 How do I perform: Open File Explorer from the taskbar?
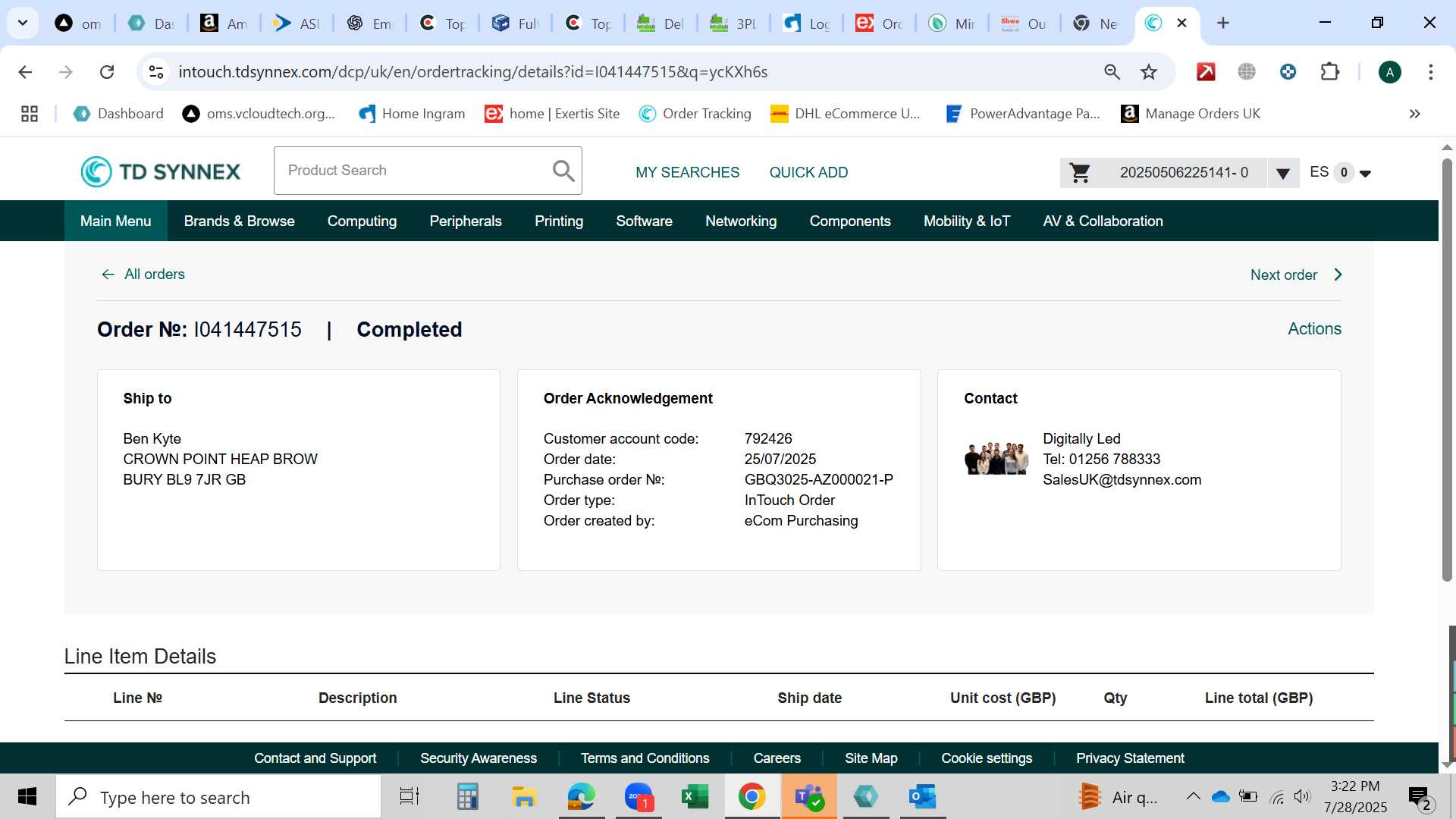tap(524, 797)
